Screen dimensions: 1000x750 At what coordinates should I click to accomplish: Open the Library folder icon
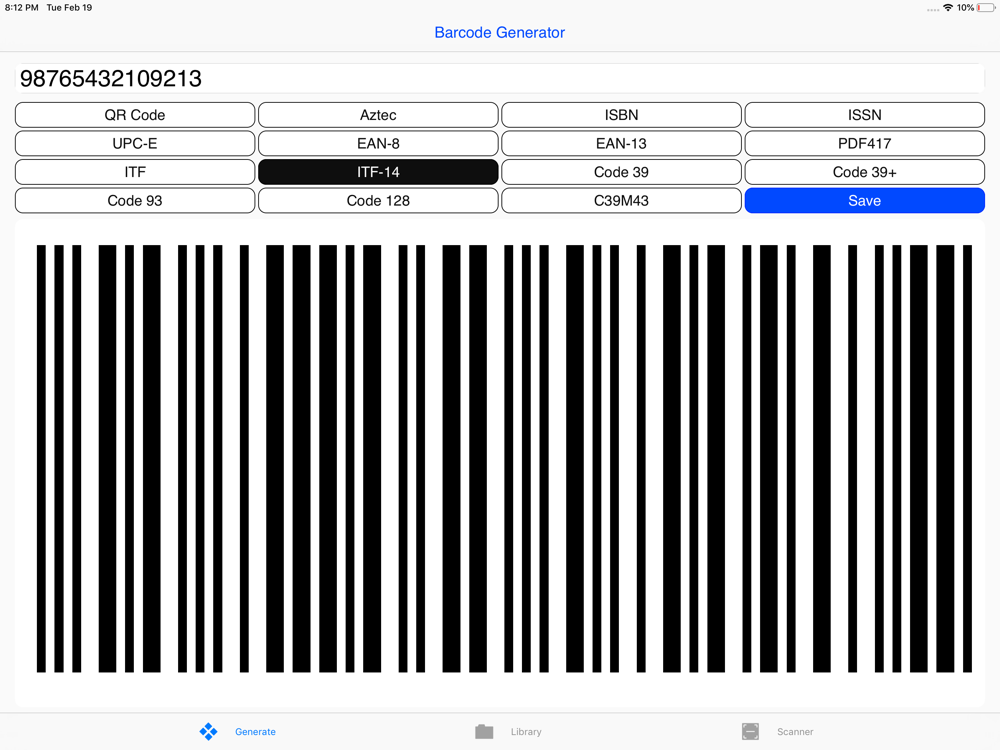tap(484, 732)
